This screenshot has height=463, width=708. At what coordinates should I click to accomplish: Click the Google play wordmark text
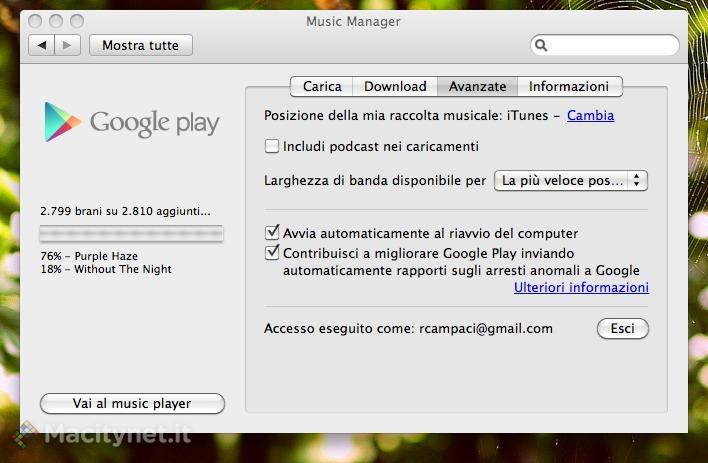pos(155,123)
